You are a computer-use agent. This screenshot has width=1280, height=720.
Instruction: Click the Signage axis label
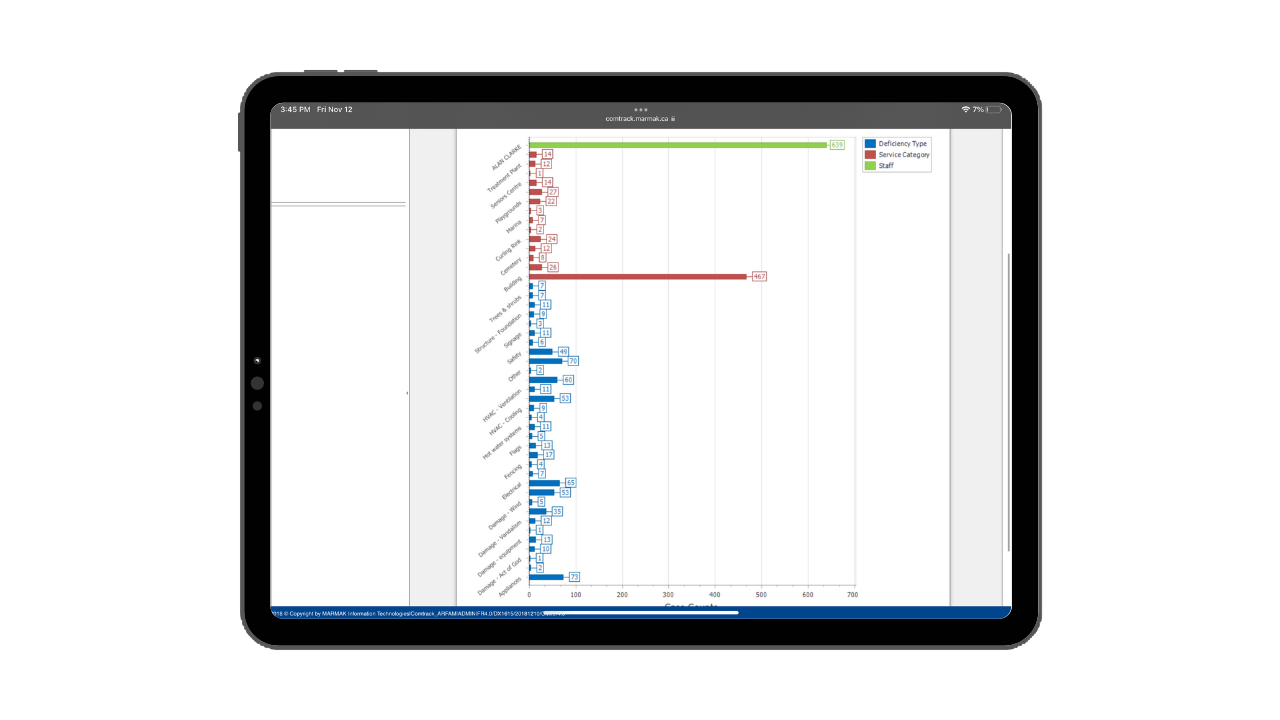(x=513, y=340)
